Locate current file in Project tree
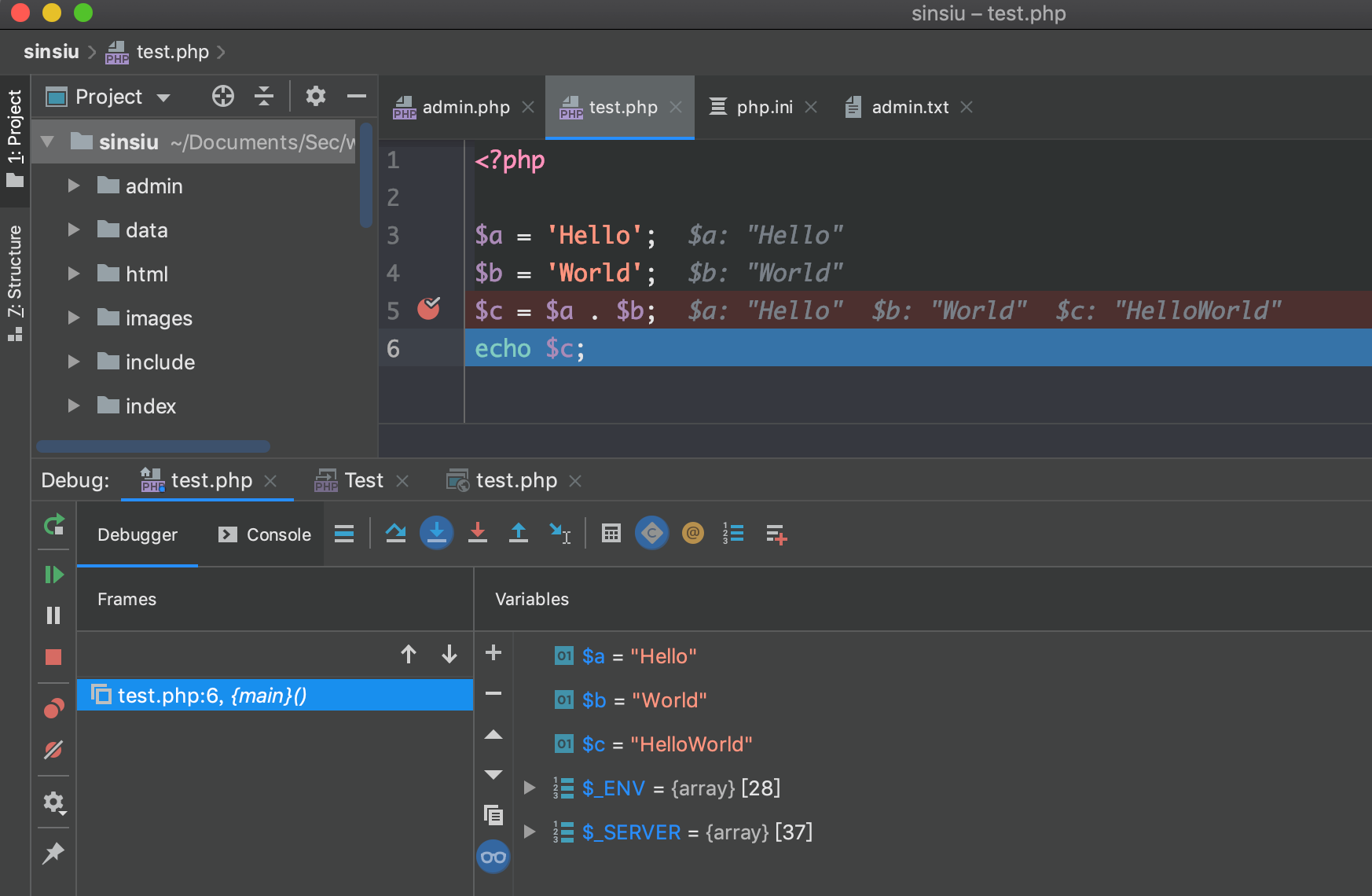 (x=223, y=96)
